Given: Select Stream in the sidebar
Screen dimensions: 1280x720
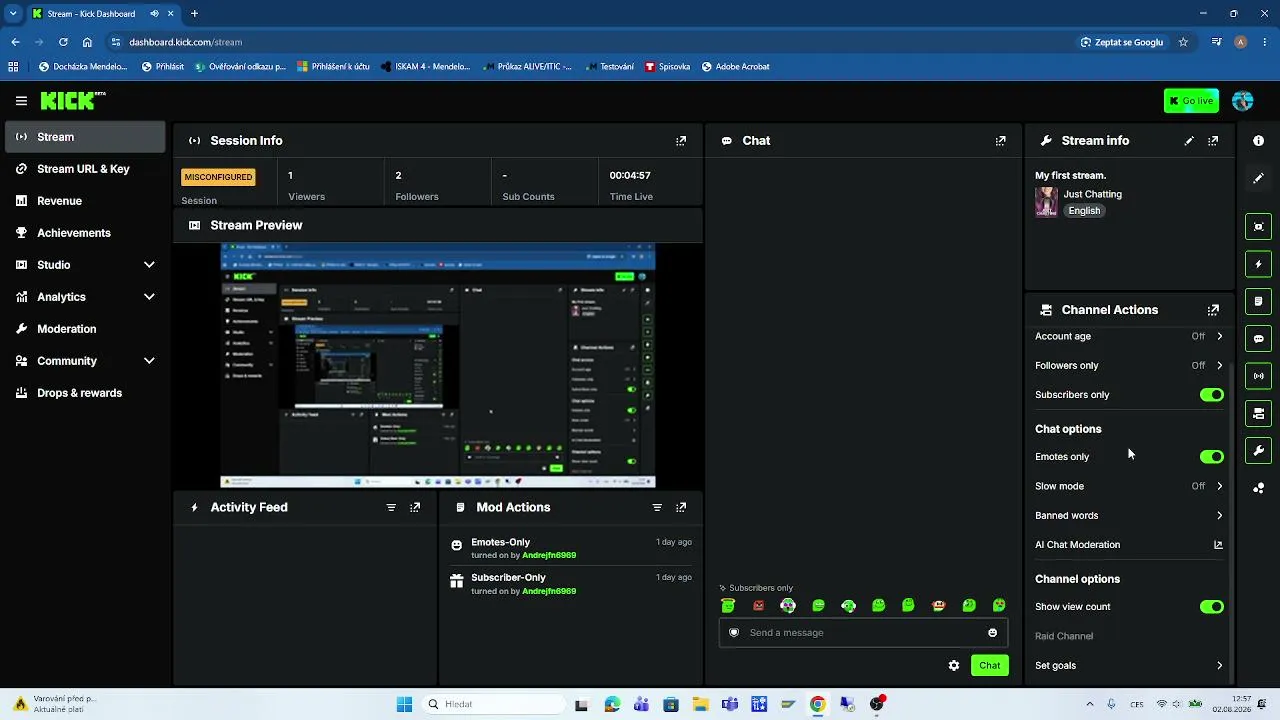Looking at the screenshot, I should click(x=85, y=137).
